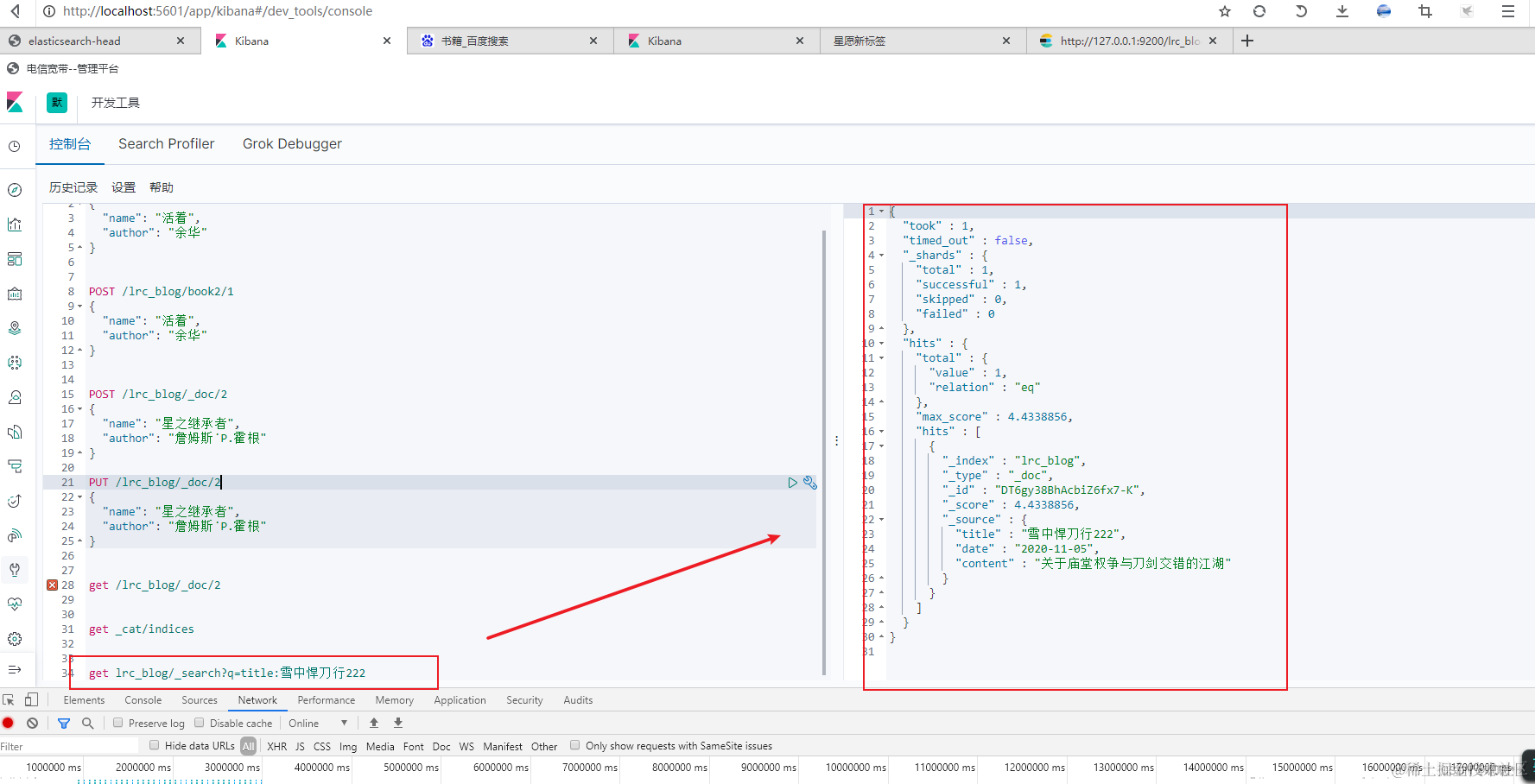1535x784 pixels.
Task: Open the browser hamburger menu
Action: point(1508,11)
